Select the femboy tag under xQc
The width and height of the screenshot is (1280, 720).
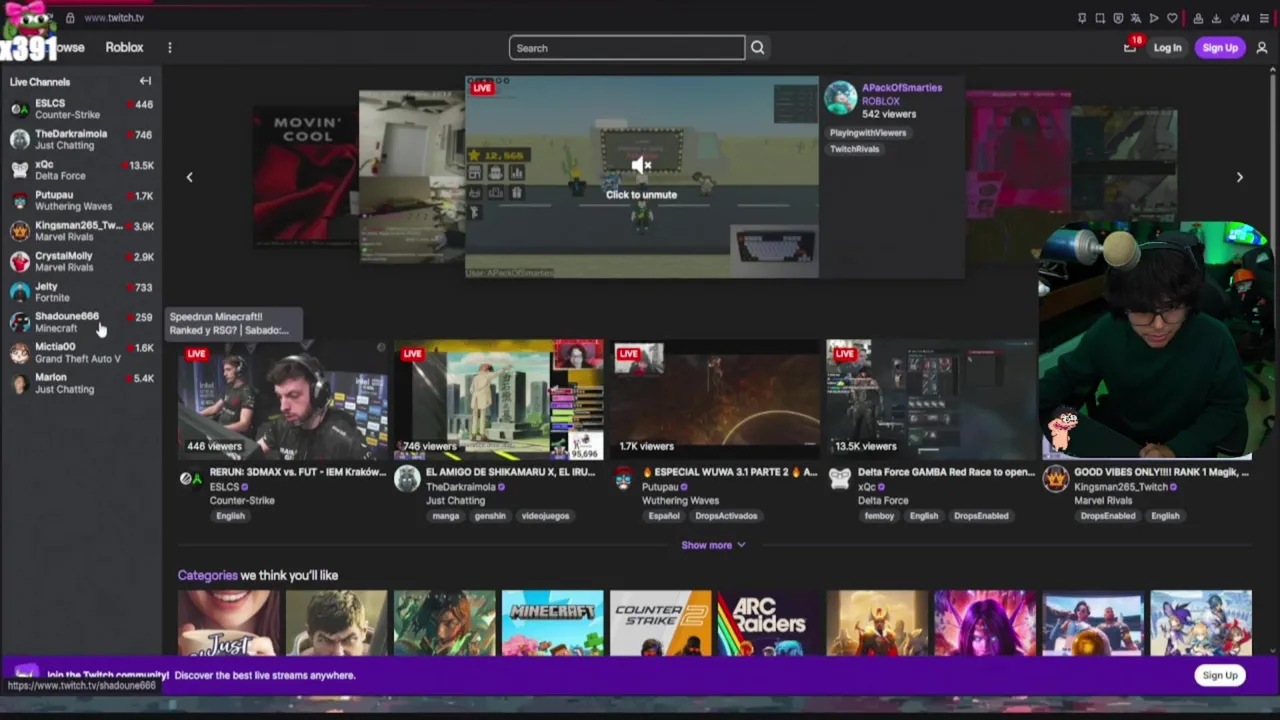[879, 516]
